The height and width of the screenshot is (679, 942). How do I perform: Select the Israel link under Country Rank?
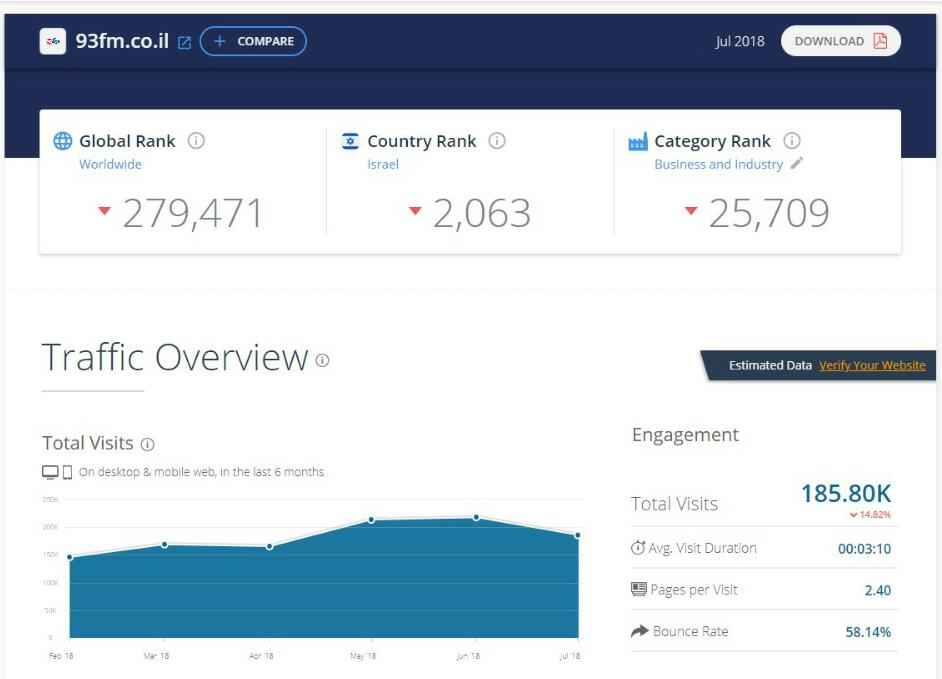[383, 164]
